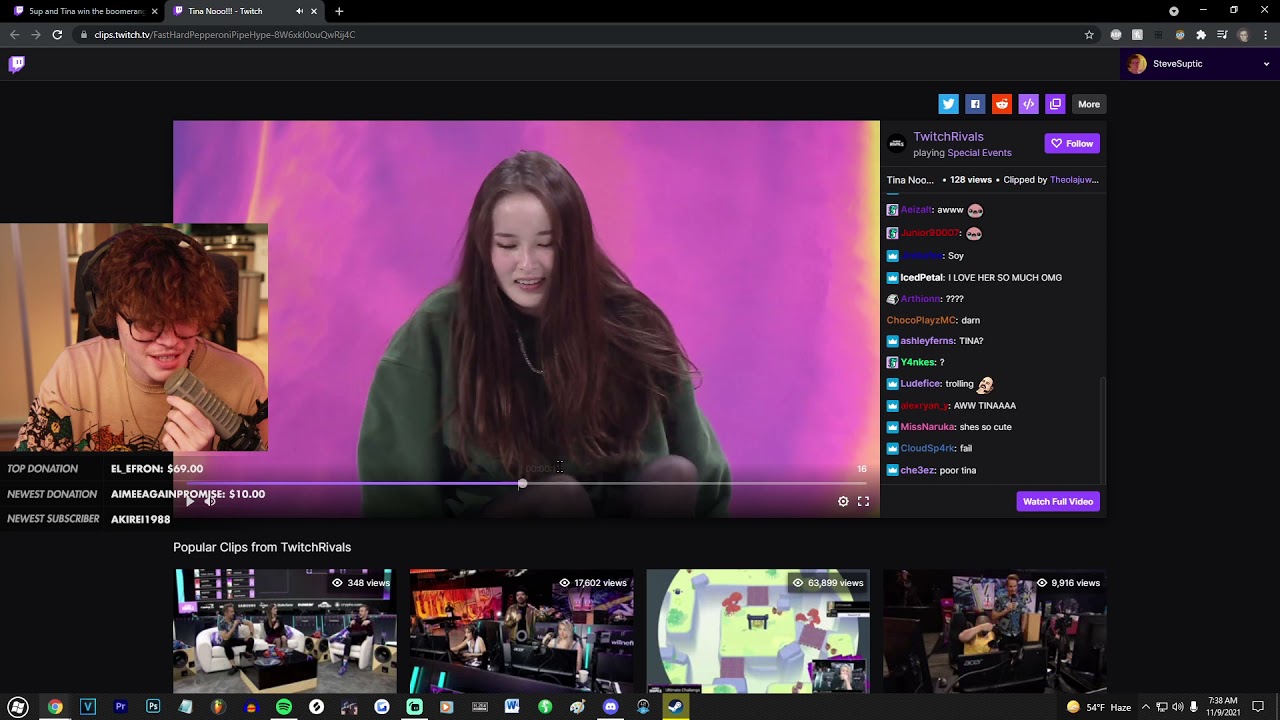Watch Full Video button
Viewport: 1280px width, 720px height.
[1058, 501]
